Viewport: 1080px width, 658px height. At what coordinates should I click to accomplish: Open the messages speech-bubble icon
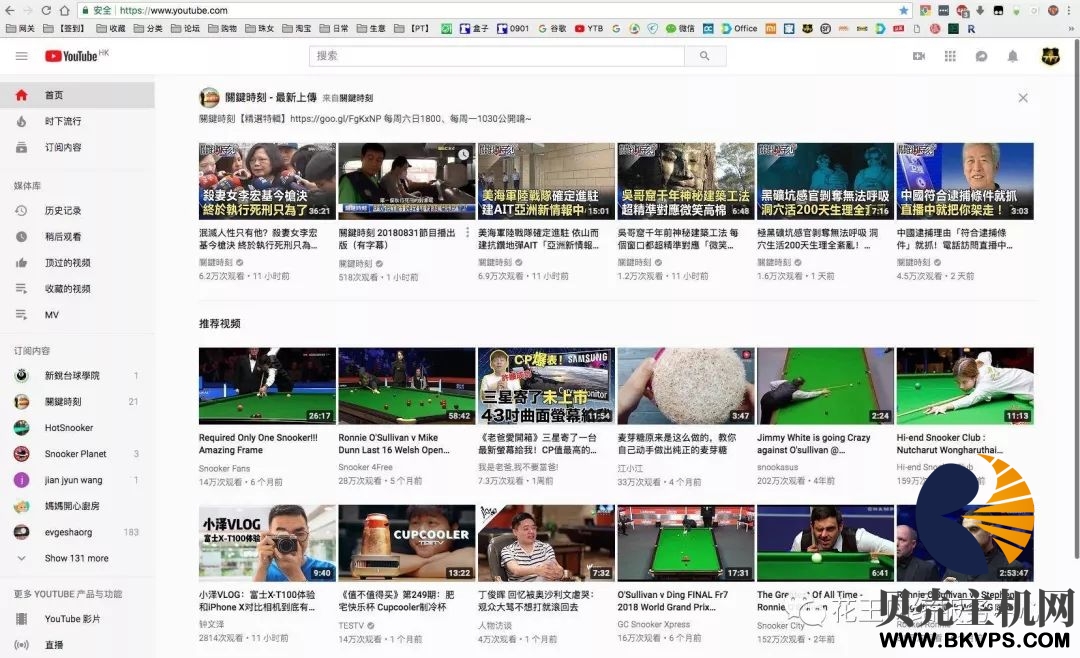click(x=982, y=56)
